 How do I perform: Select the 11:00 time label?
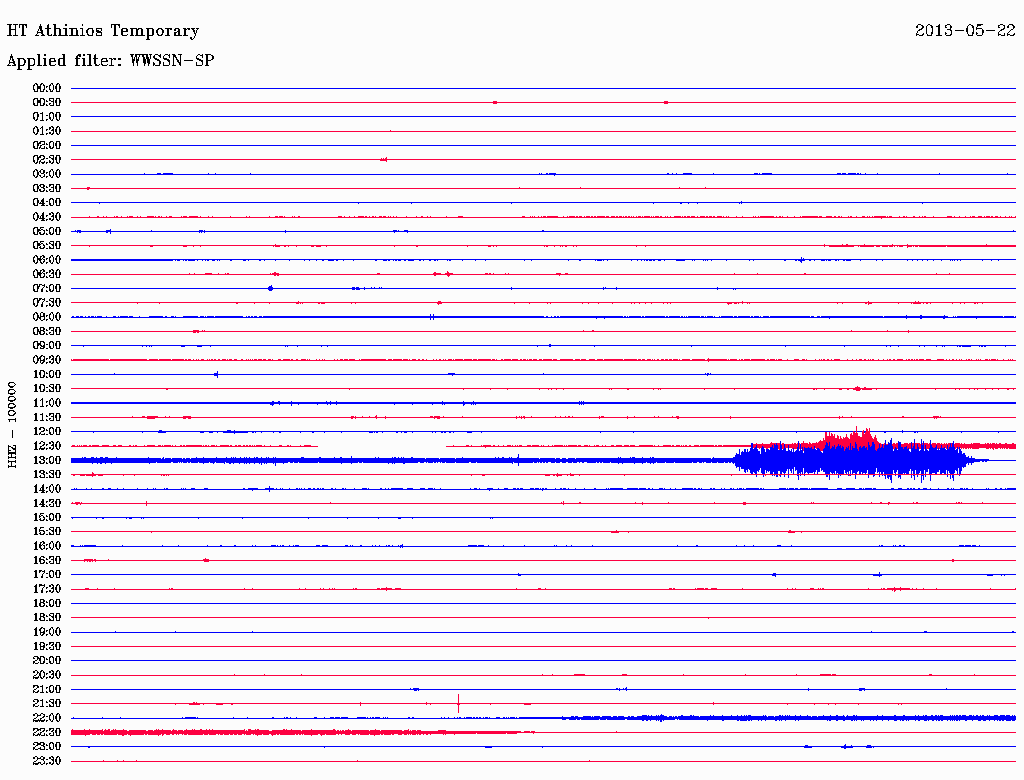[47, 403]
